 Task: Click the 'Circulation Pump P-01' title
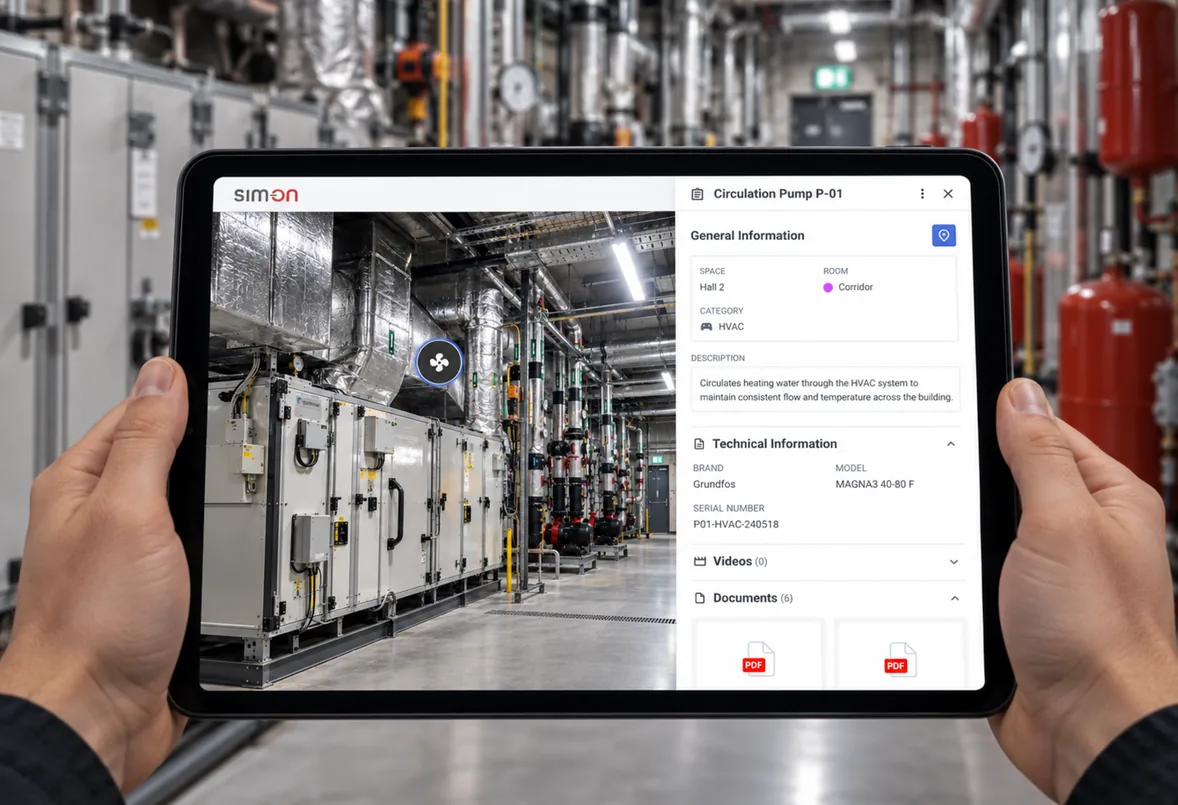point(778,194)
